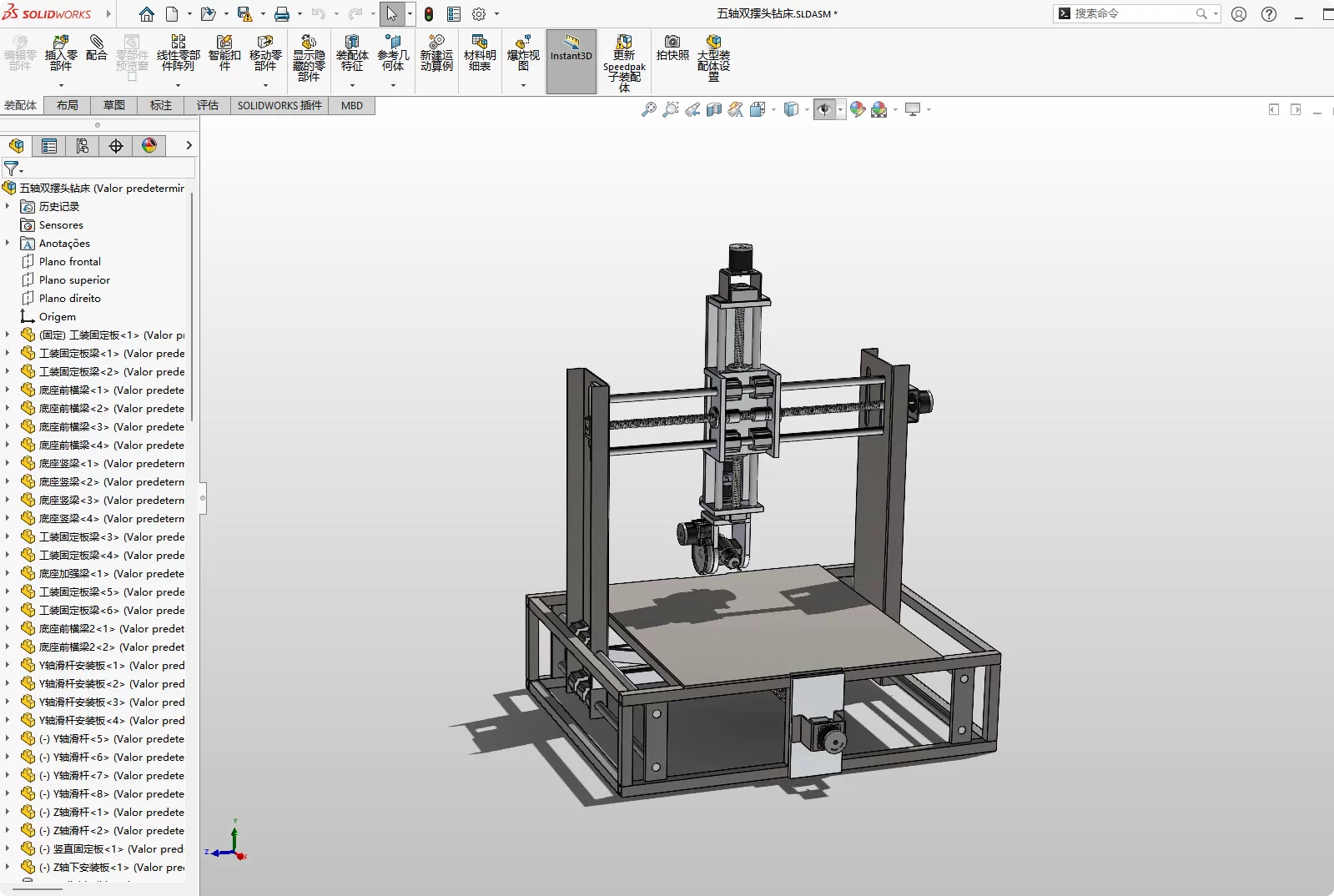
Task: Open the PropertyManager panel tab
Action: pyautogui.click(x=49, y=146)
